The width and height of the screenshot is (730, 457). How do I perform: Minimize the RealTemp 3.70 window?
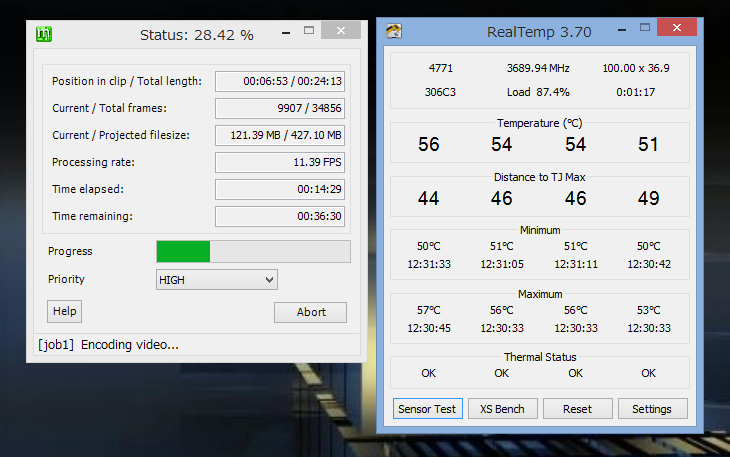[622, 30]
